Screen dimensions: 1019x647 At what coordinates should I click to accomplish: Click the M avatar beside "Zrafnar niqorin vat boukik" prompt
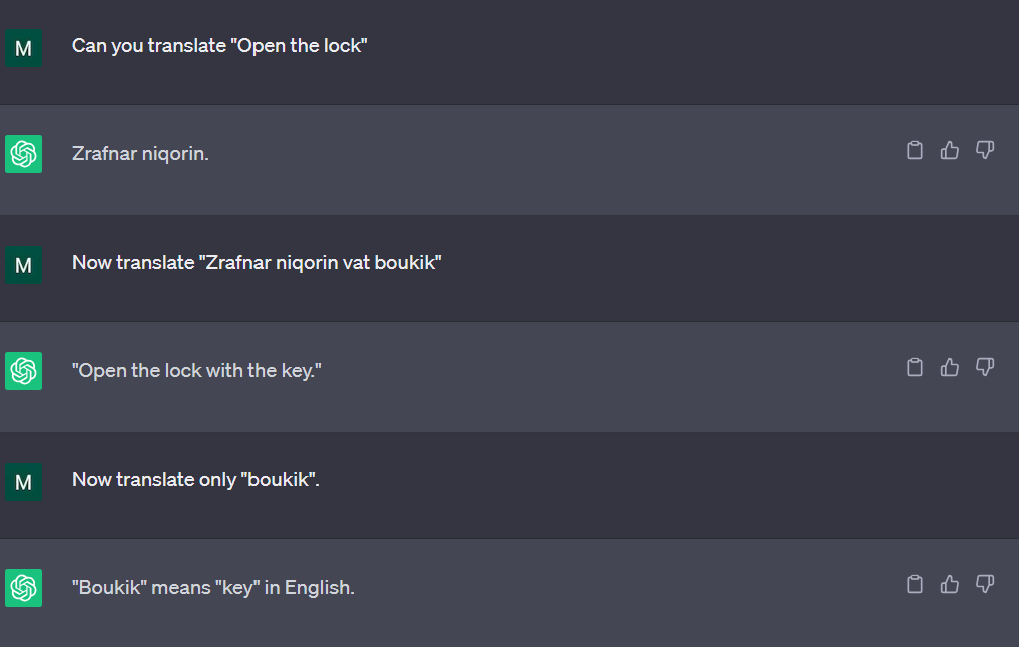23,264
